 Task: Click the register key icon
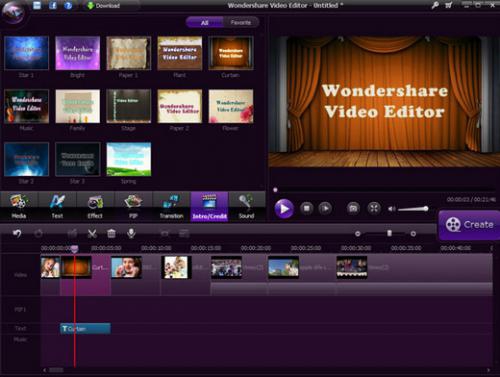coord(435,5)
